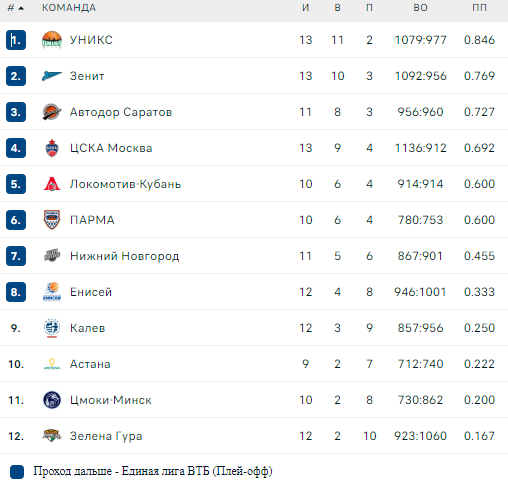The width and height of the screenshot is (508, 488).
Task: Click the Зенит team logo
Action: (52, 76)
